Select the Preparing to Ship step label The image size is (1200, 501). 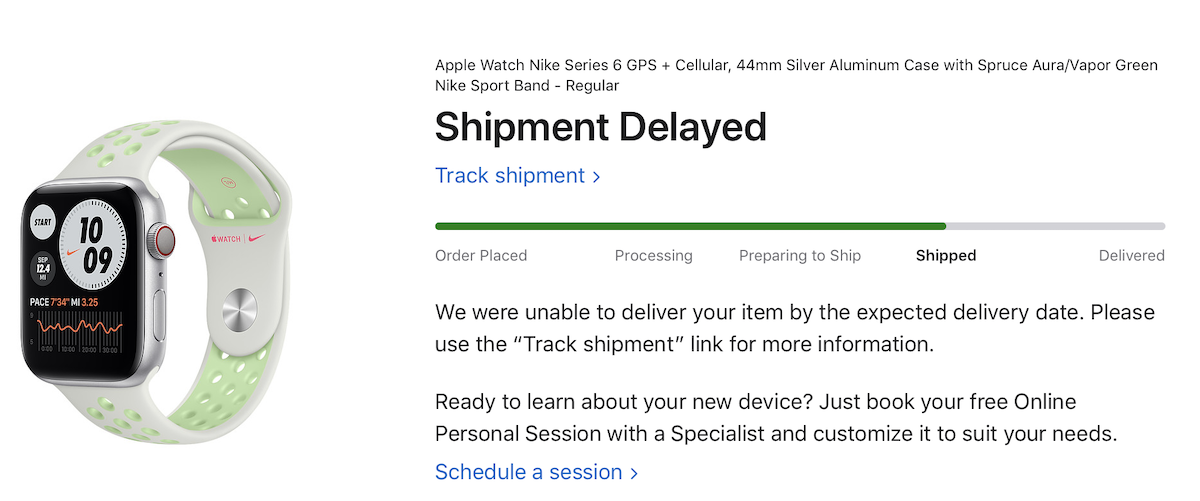[800, 255]
